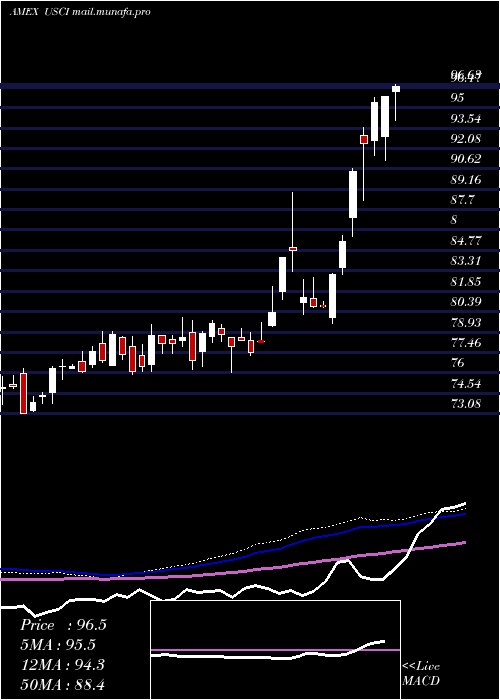
Task: Click the AMEX USCI mail.munafa.pro chart title
Action: [x=80, y=12]
